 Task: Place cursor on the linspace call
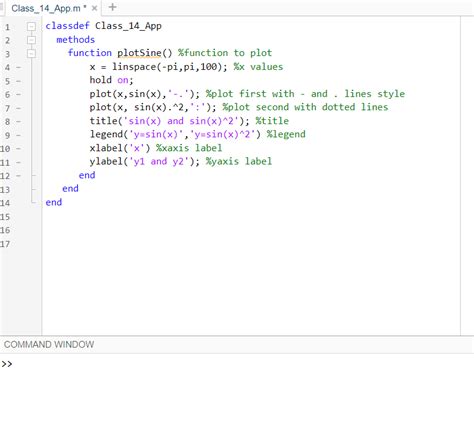click(134, 67)
